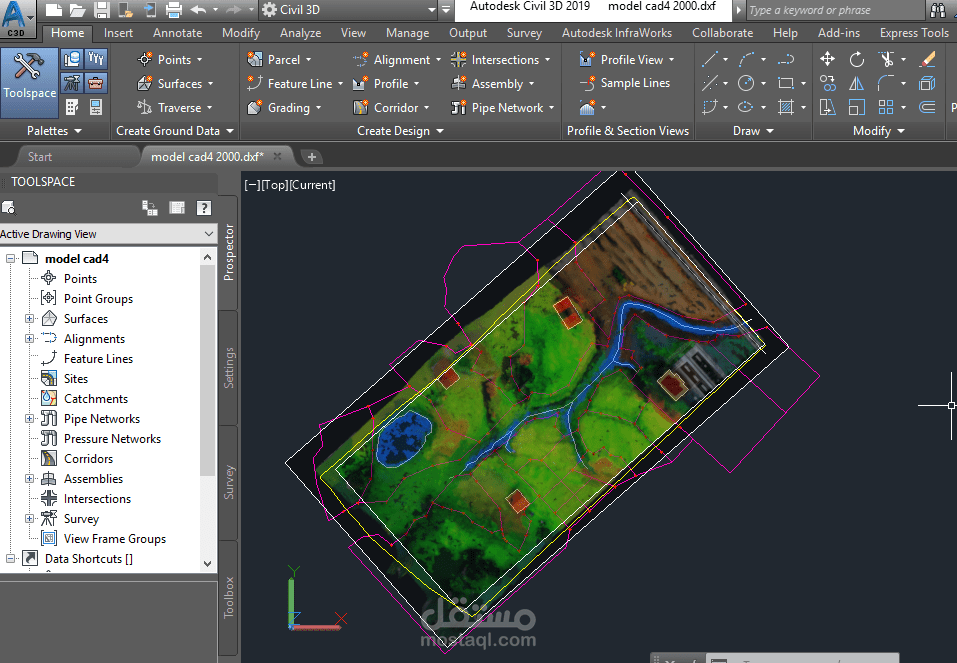Select View Frame Groups tree item
Viewport: 957px width, 663px height.
pyautogui.click(x=115, y=538)
